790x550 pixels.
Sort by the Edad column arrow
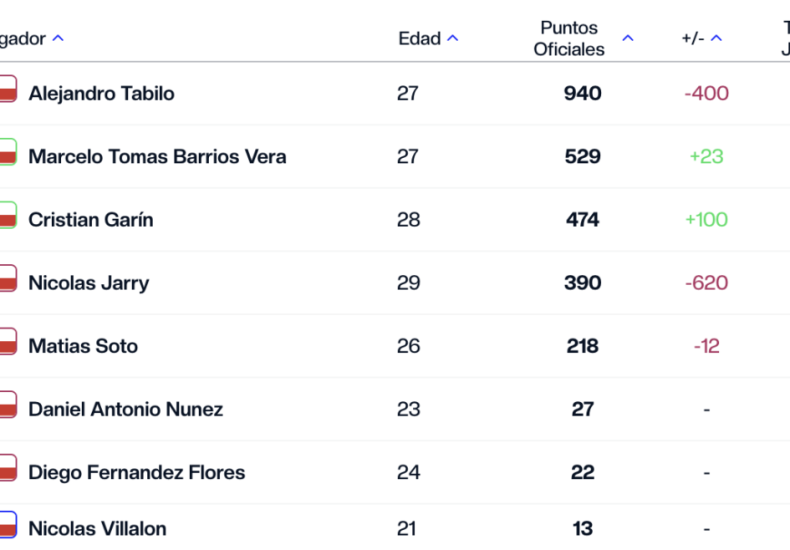point(453,38)
